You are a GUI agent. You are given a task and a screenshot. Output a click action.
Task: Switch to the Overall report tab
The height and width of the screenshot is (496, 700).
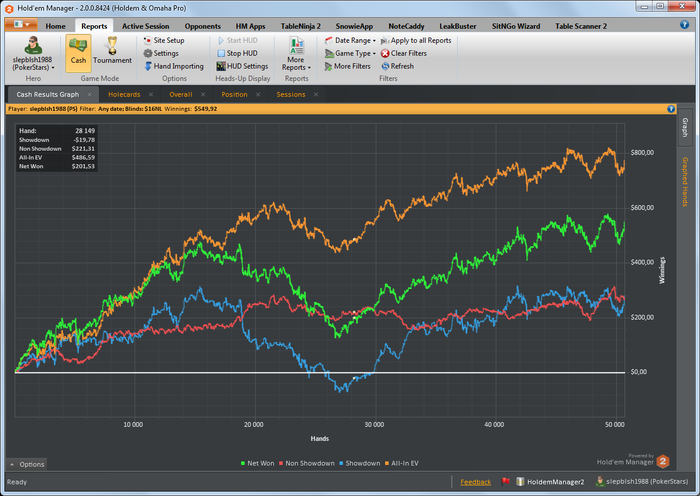pyautogui.click(x=181, y=95)
